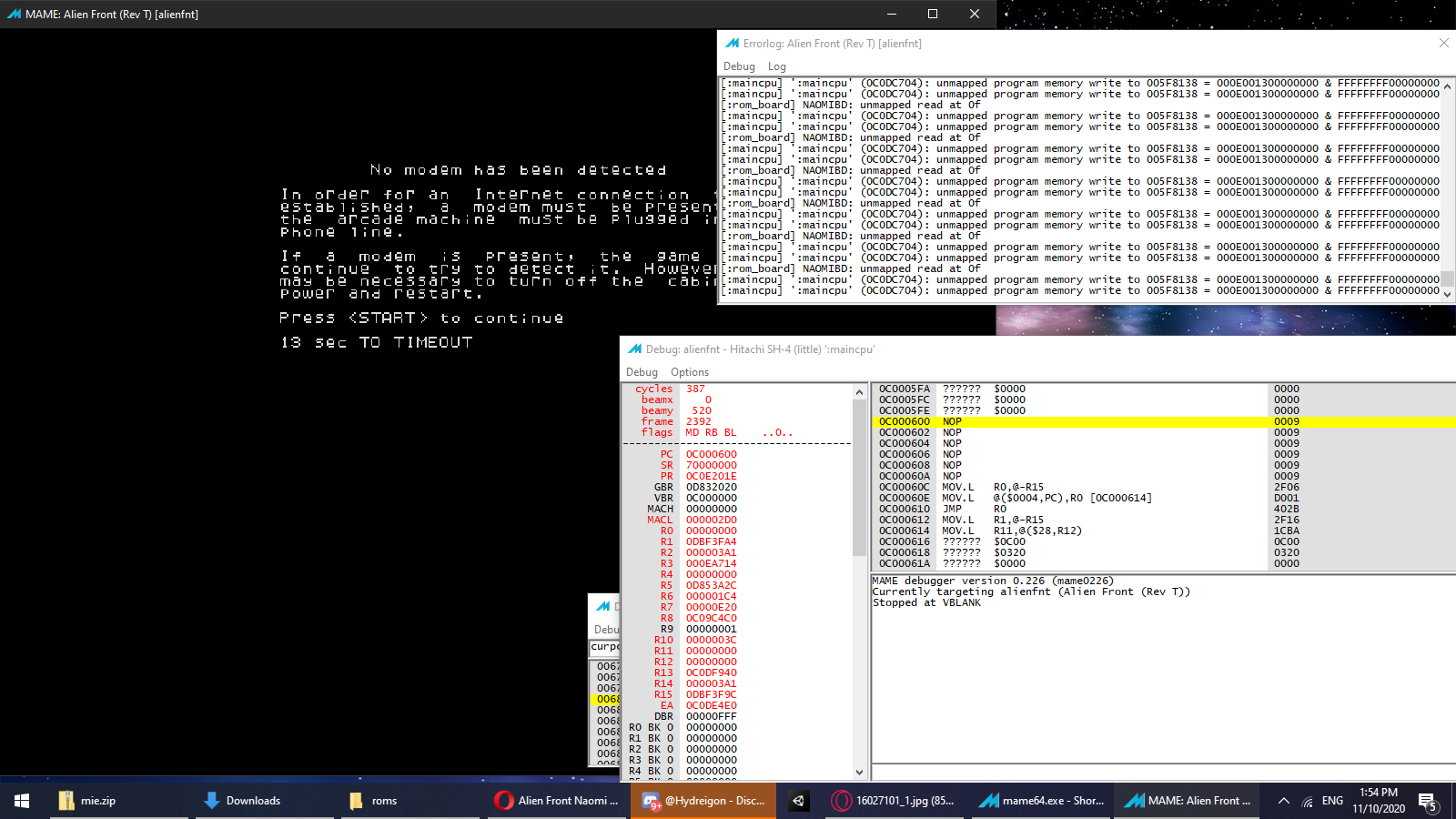The height and width of the screenshot is (819, 1456).
Task: Open mie.zip taskbar item
Action: coord(121,801)
